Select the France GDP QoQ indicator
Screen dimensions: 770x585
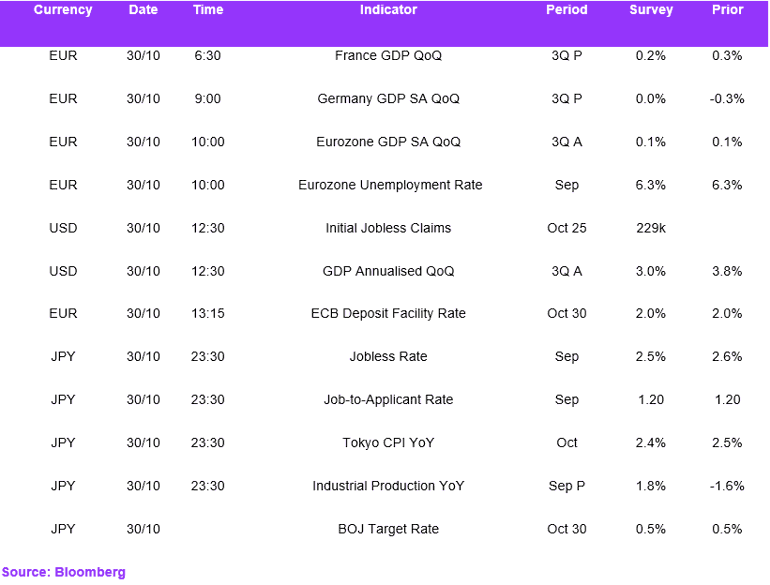(x=388, y=56)
